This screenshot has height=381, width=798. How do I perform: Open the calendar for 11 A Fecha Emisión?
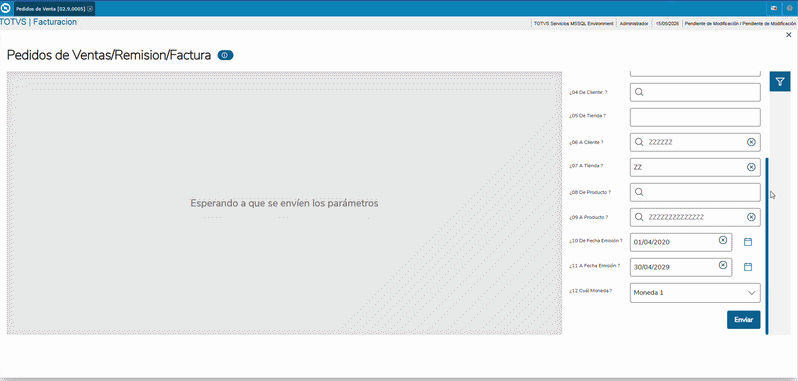[x=748, y=267]
